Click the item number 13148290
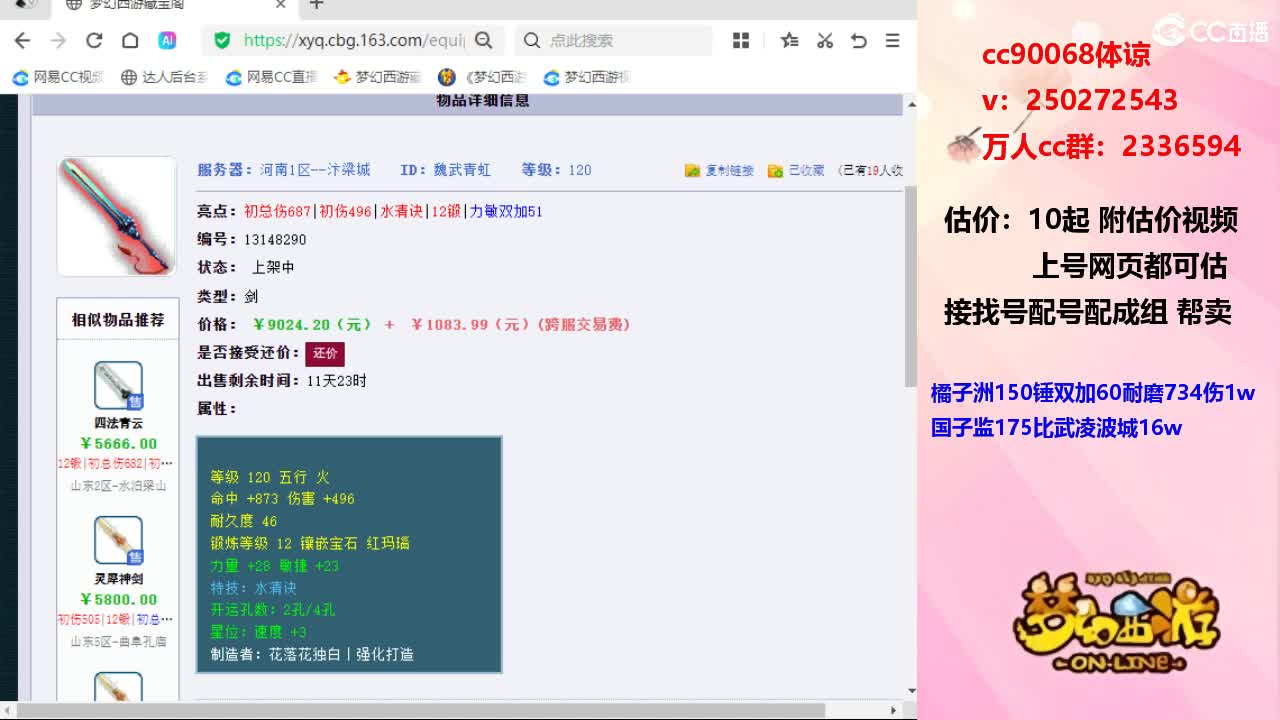1280x720 pixels. tap(275, 240)
